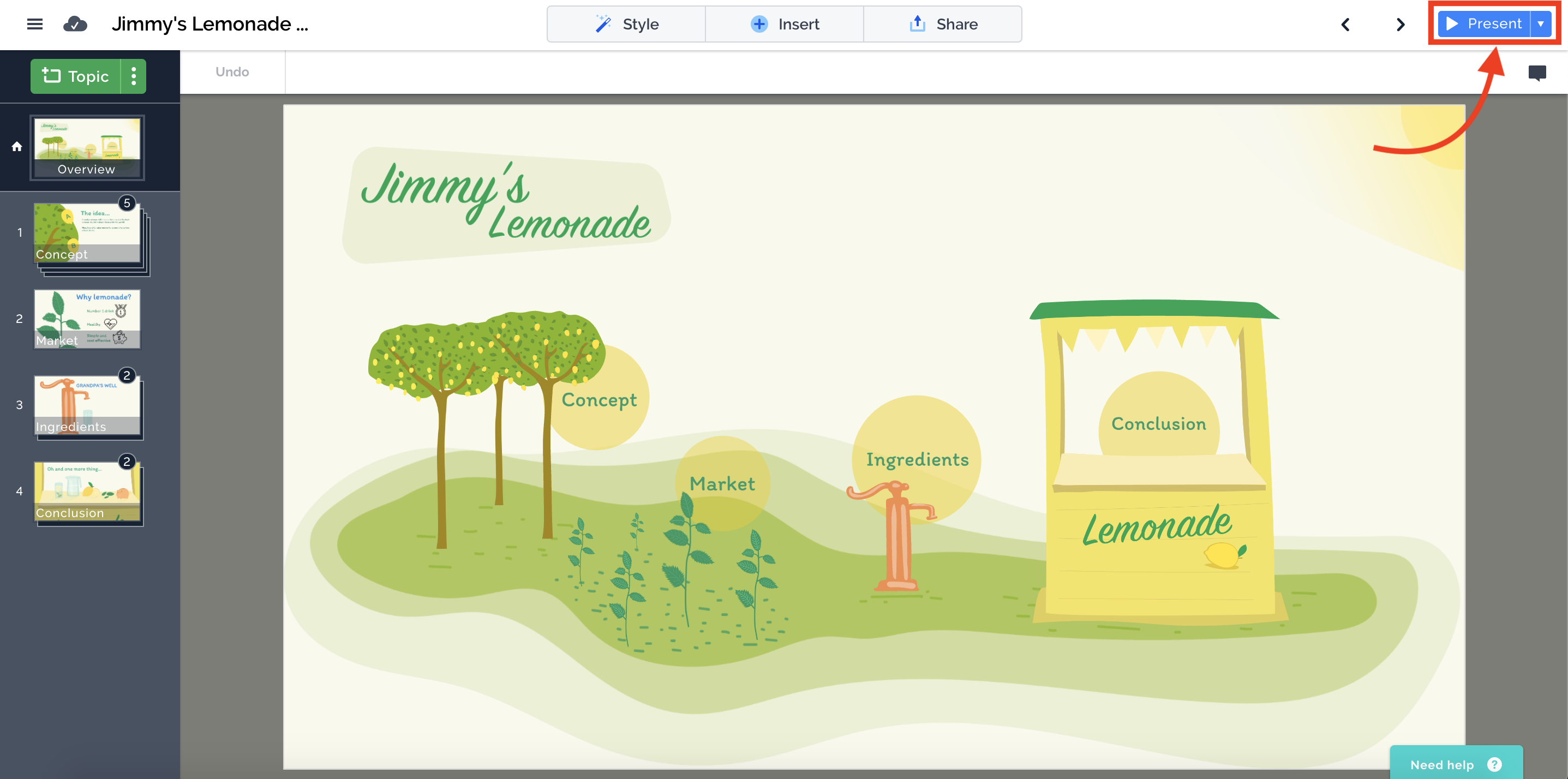Viewport: 1568px width, 779px height.
Task: Click the 2 subtopics badge on Ingredients
Action: [127, 375]
